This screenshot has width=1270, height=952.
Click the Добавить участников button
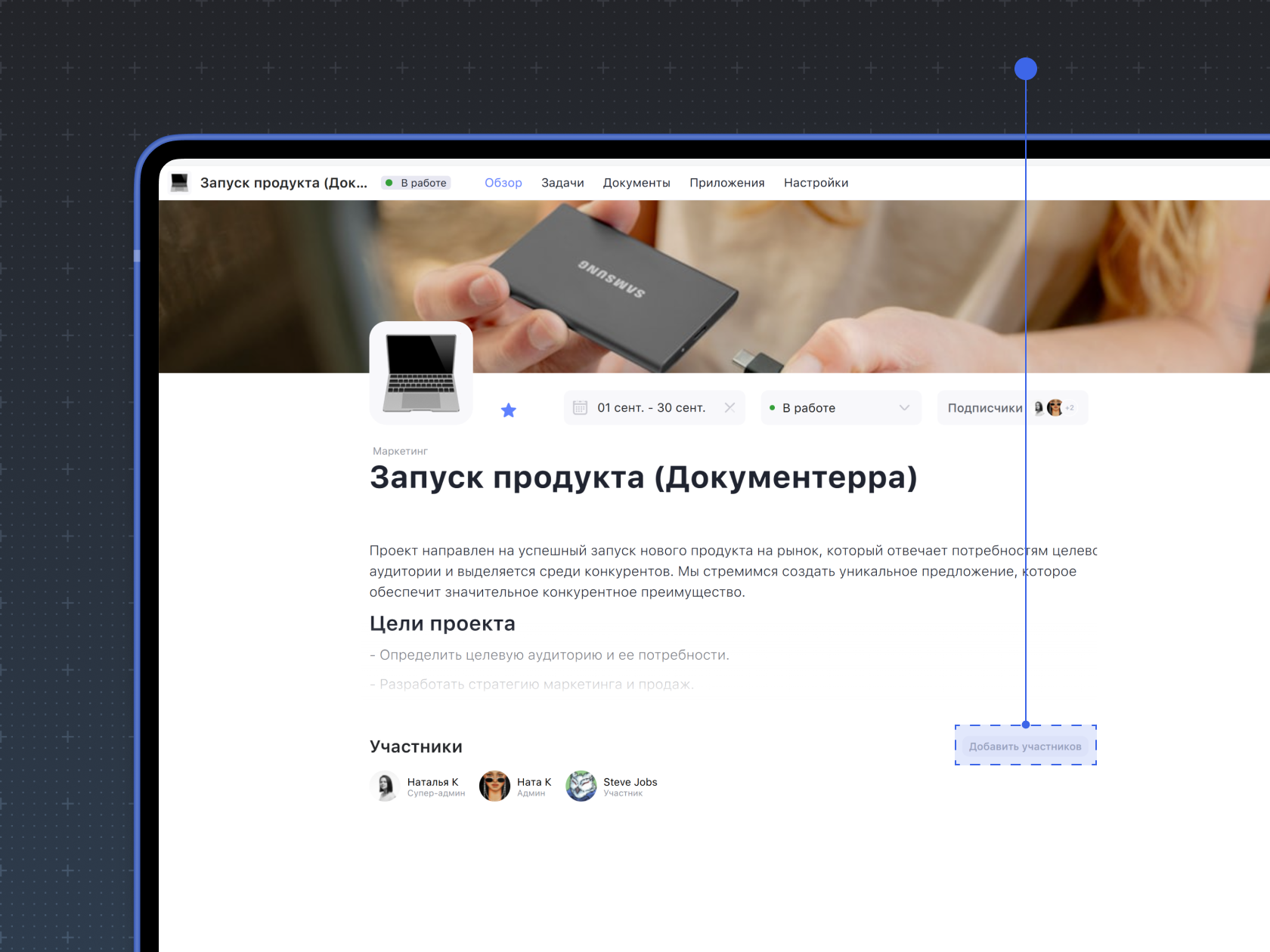tap(1025, 746)
